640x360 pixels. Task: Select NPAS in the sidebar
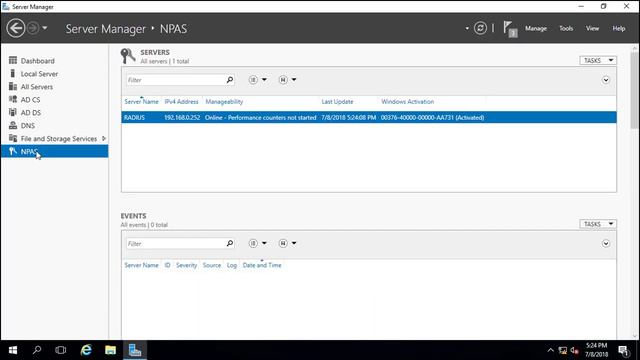pos(54,151)
